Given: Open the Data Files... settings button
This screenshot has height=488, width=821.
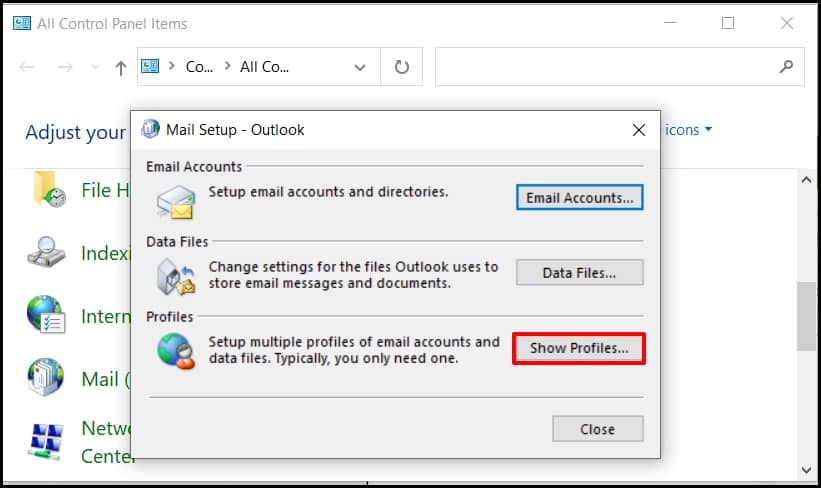Looking at the screenshot, I should tap(580, 272).
